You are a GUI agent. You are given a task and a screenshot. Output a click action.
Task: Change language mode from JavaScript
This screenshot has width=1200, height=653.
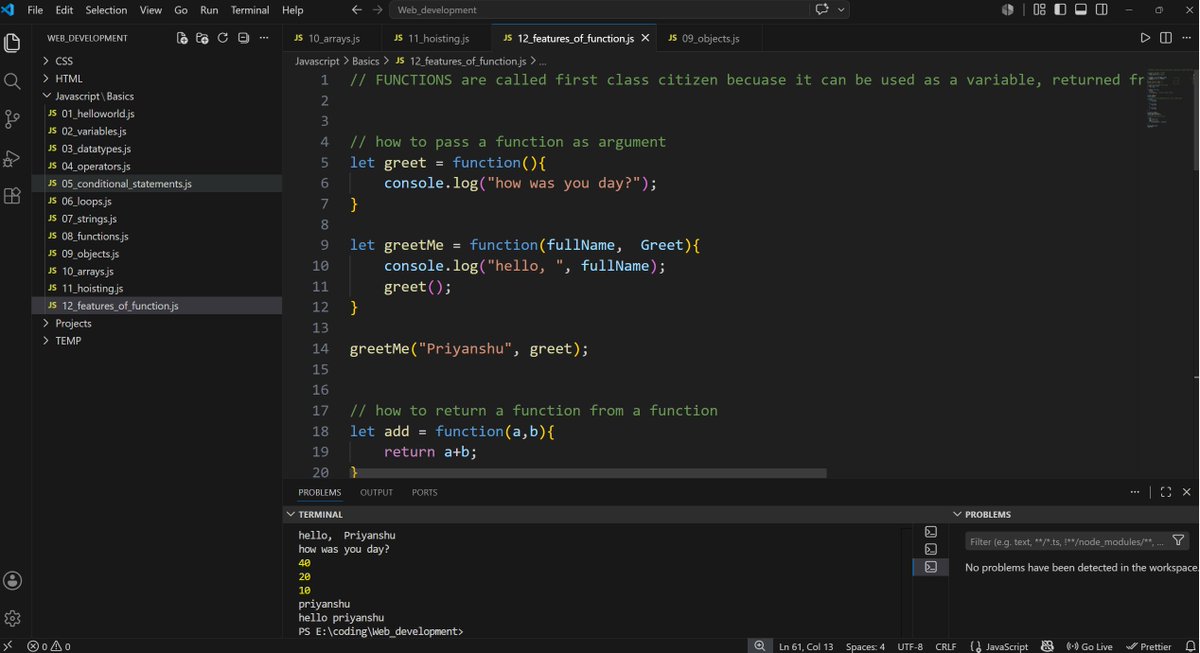tap(1007, 646)
